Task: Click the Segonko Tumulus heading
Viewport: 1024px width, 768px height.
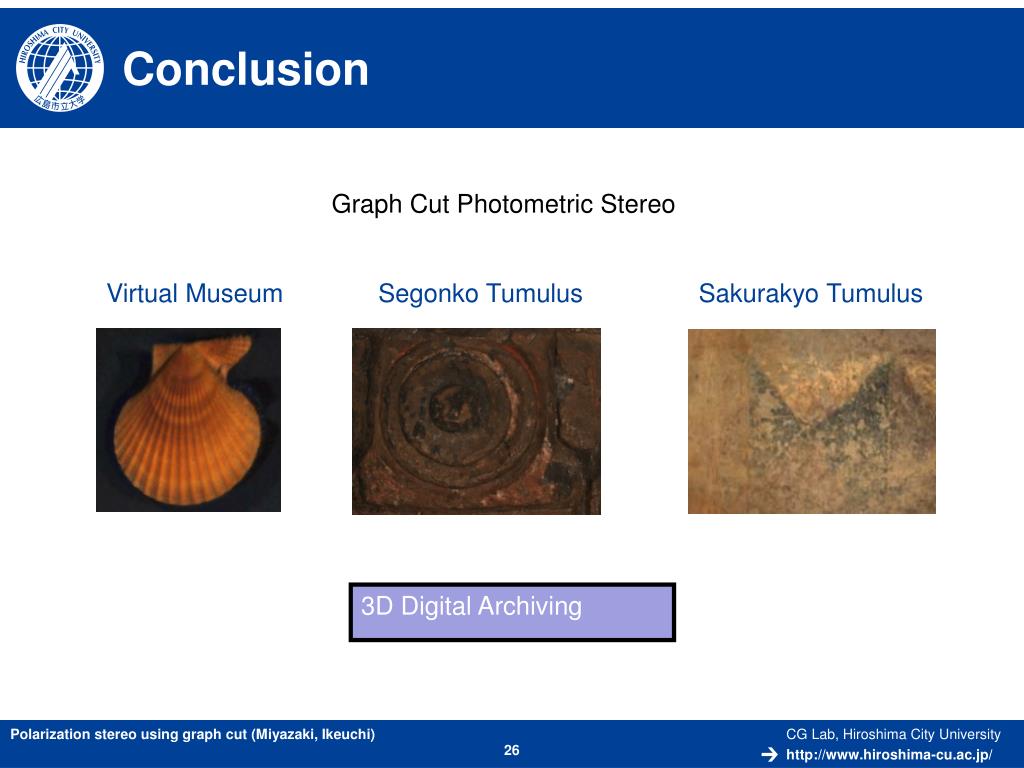Action: click(480, 294)
